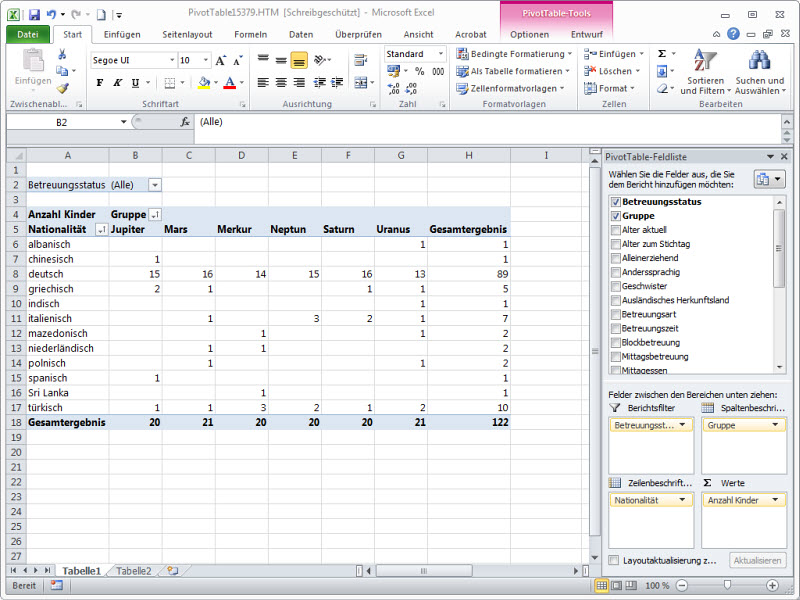Screen dimensions: 800x600
Task: Open Gruppe column filter dropdown
Action: (155, 215)
